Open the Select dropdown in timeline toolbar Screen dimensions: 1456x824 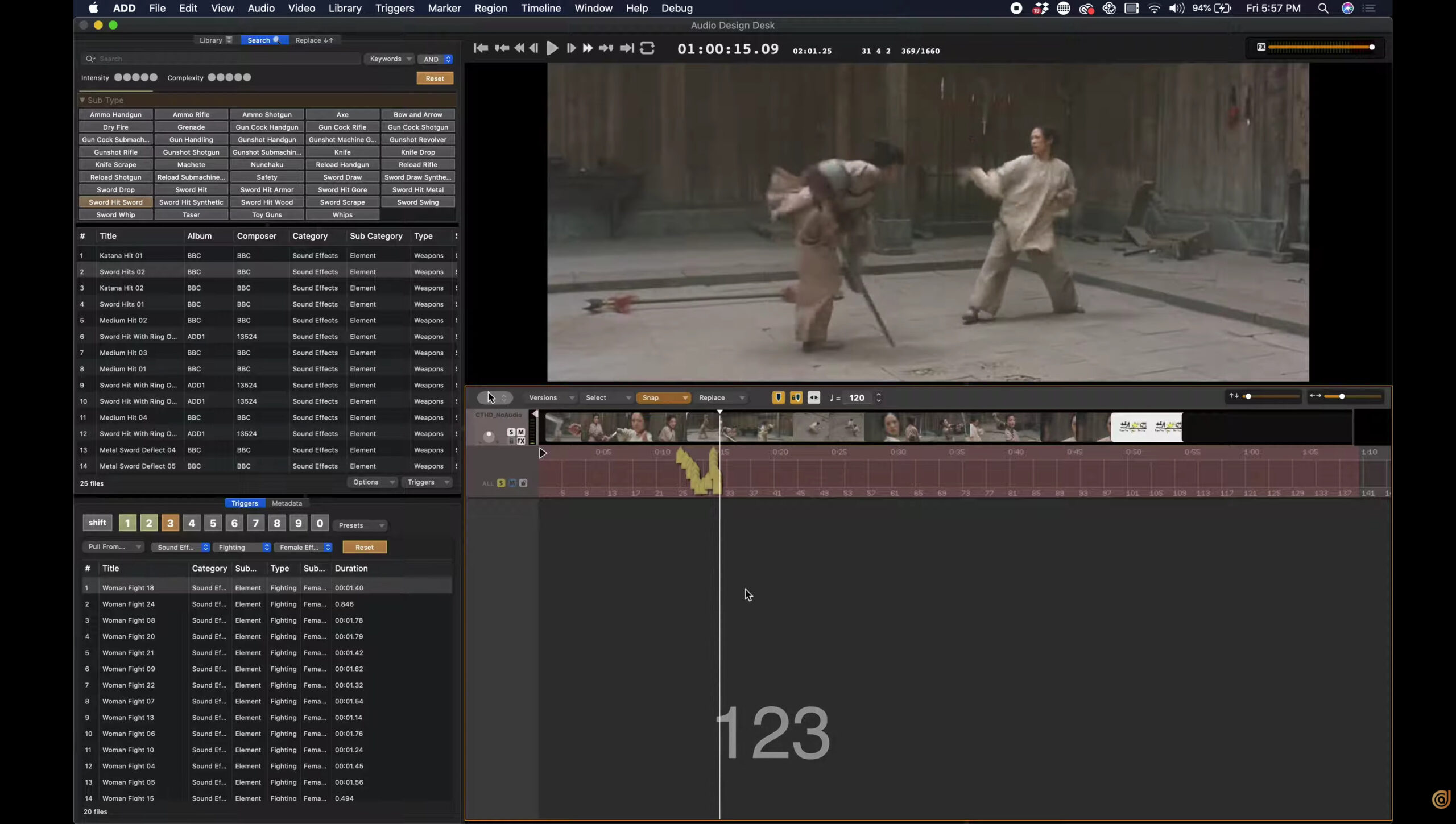tap(607, 397)
